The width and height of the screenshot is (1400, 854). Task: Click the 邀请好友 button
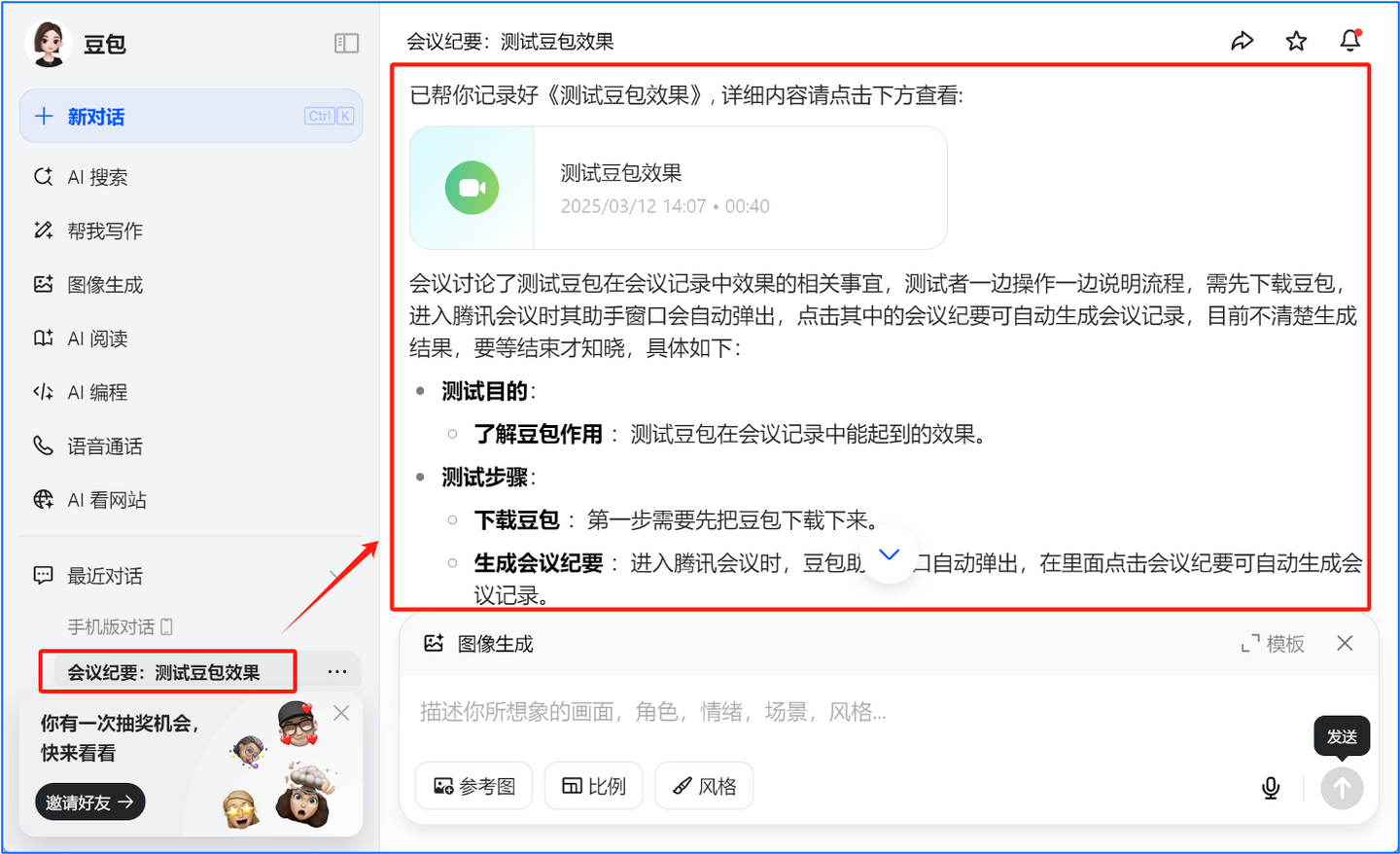(x=89, y=802)
